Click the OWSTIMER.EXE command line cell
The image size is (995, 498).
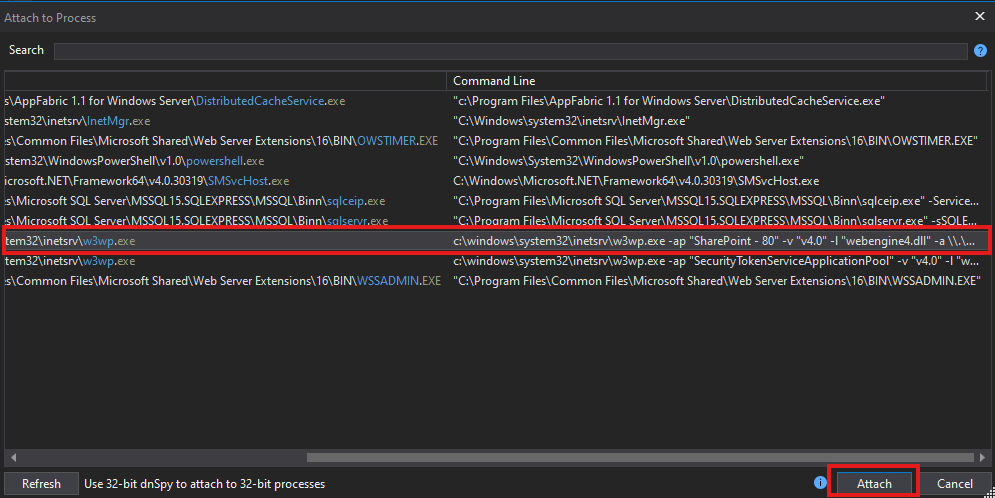[x=715, y=141]
